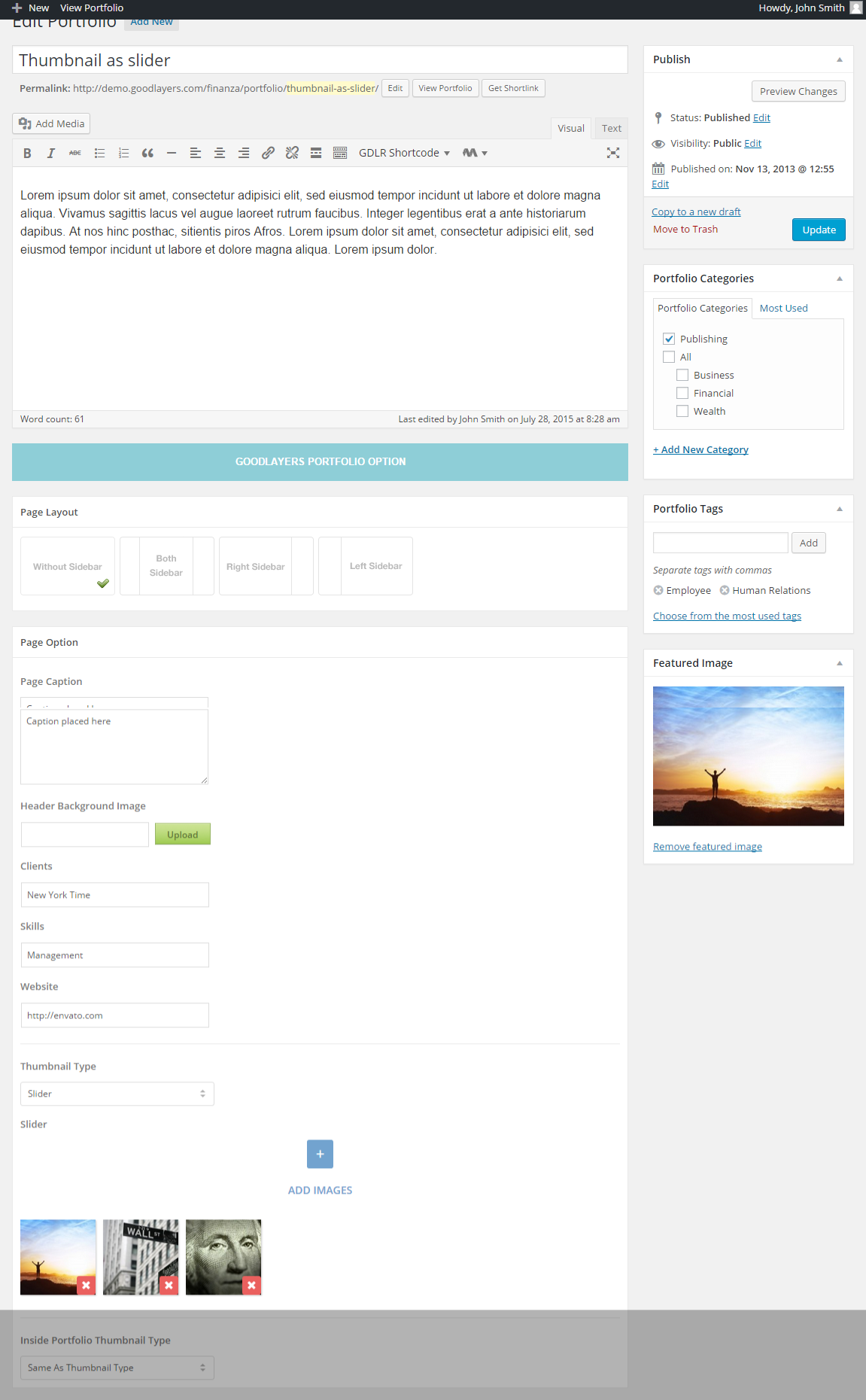Open the Thumbnail Type dropdown
866x1400 pixels.
[117, 1094]
